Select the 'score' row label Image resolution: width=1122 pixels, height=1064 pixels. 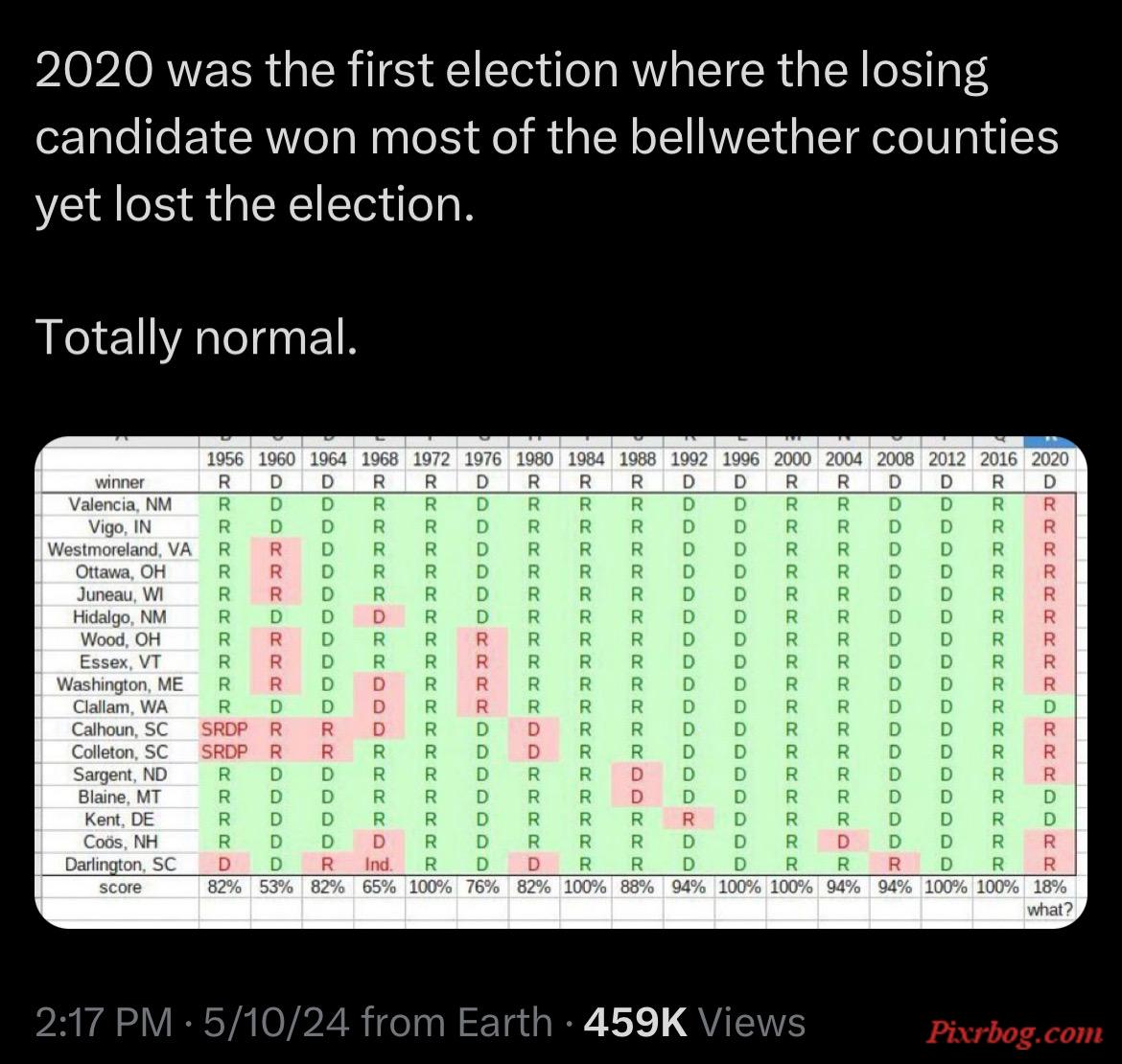[120, 887]
